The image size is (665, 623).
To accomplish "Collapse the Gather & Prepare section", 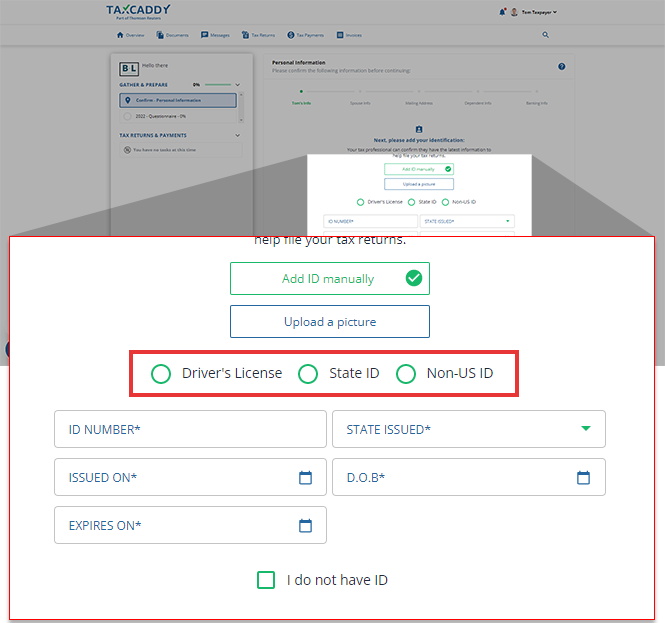I will click(x=238, y=85).
